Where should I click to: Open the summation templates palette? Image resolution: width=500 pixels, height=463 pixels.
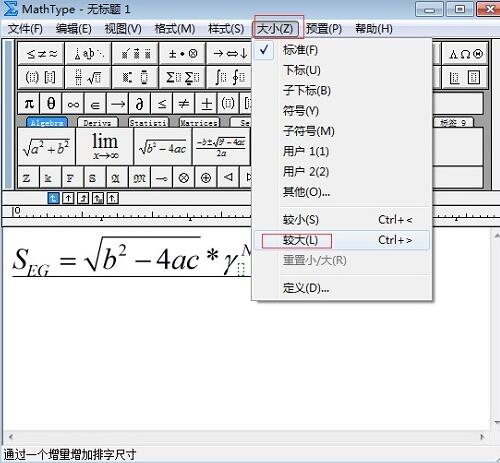(183, 77)
